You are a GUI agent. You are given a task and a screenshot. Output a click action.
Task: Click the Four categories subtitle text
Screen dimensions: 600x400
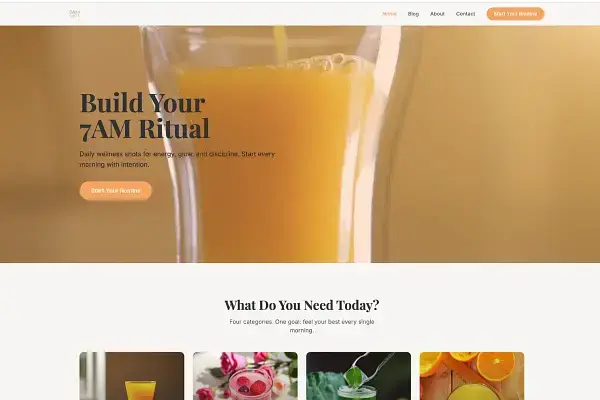click(302, 326)
